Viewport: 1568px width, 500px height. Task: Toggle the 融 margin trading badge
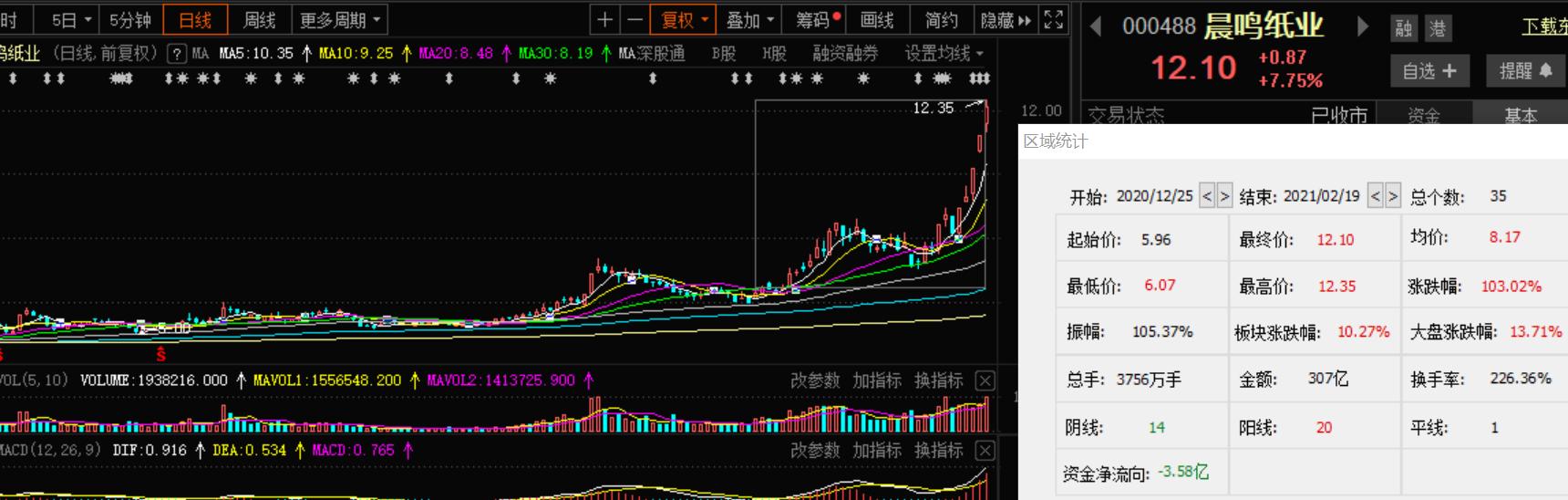tap(1404, 28)
